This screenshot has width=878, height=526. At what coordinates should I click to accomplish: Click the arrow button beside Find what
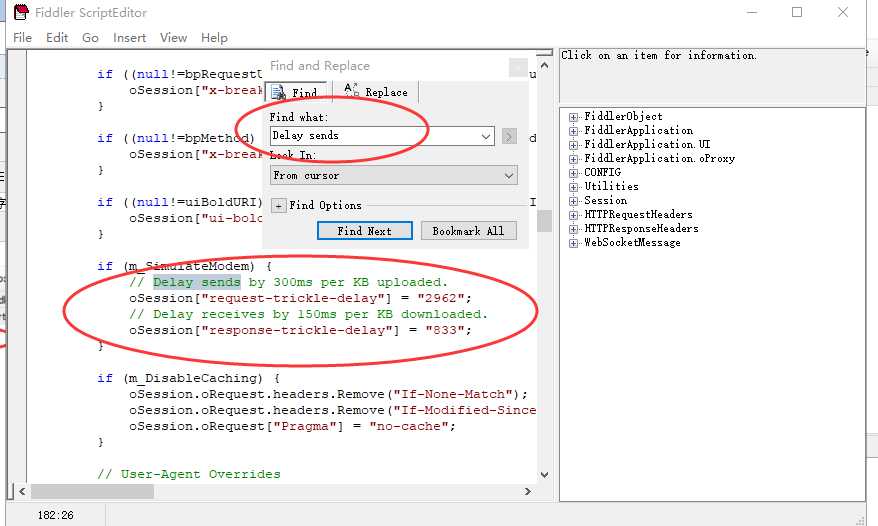pos(509,136)
